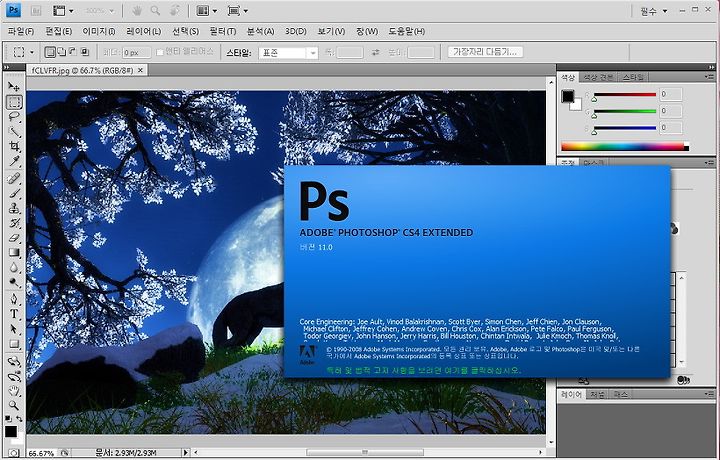This screenshot has height=460, width=720.
Task: Select the Pen tool
Action: click(x=14, y=299)
